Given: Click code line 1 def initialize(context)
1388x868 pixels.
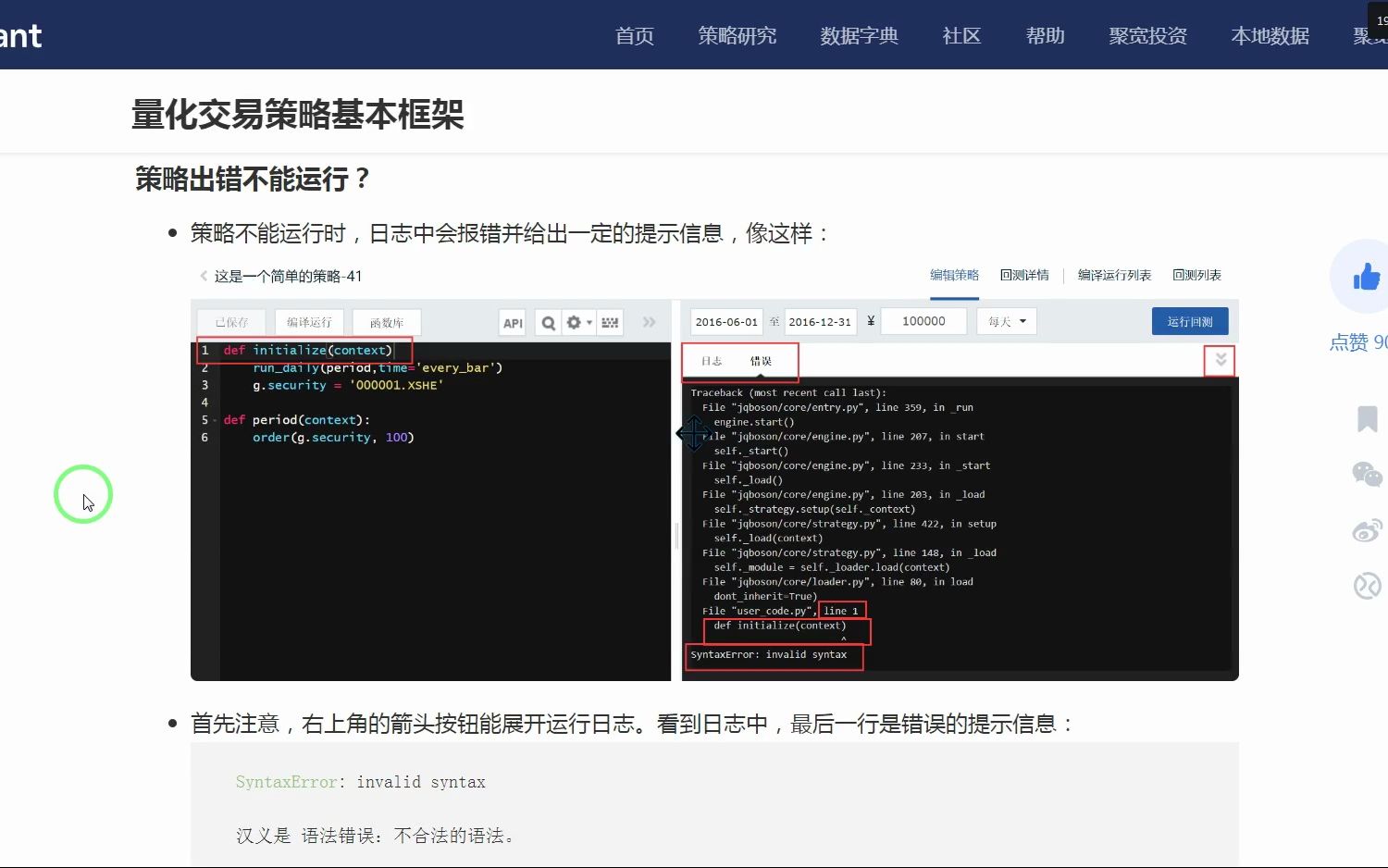Looking at the screenshot, I should click(x=307, y=350).
